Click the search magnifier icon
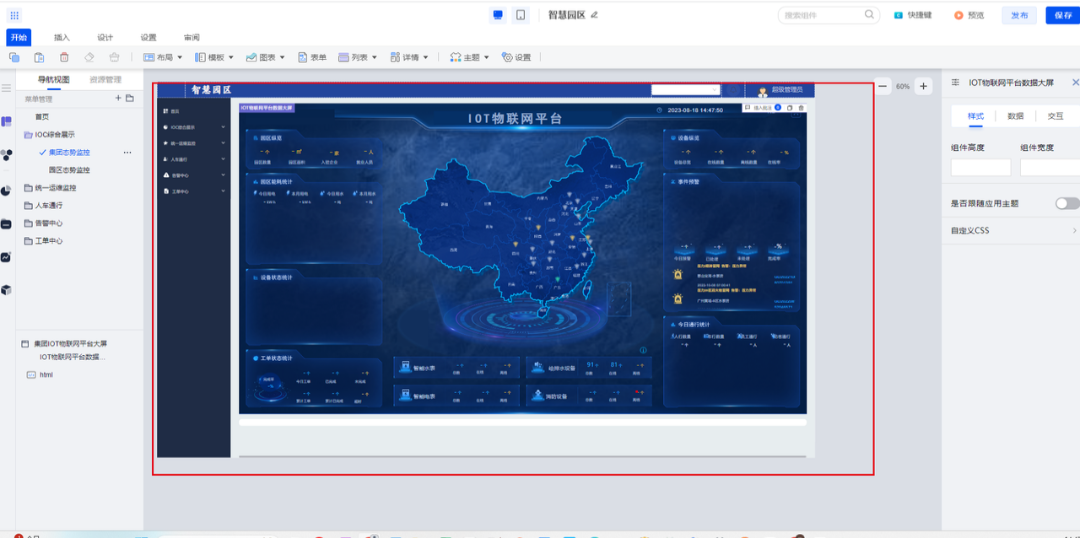Screen dimensions: 1080x538 [x=869, y=14]
